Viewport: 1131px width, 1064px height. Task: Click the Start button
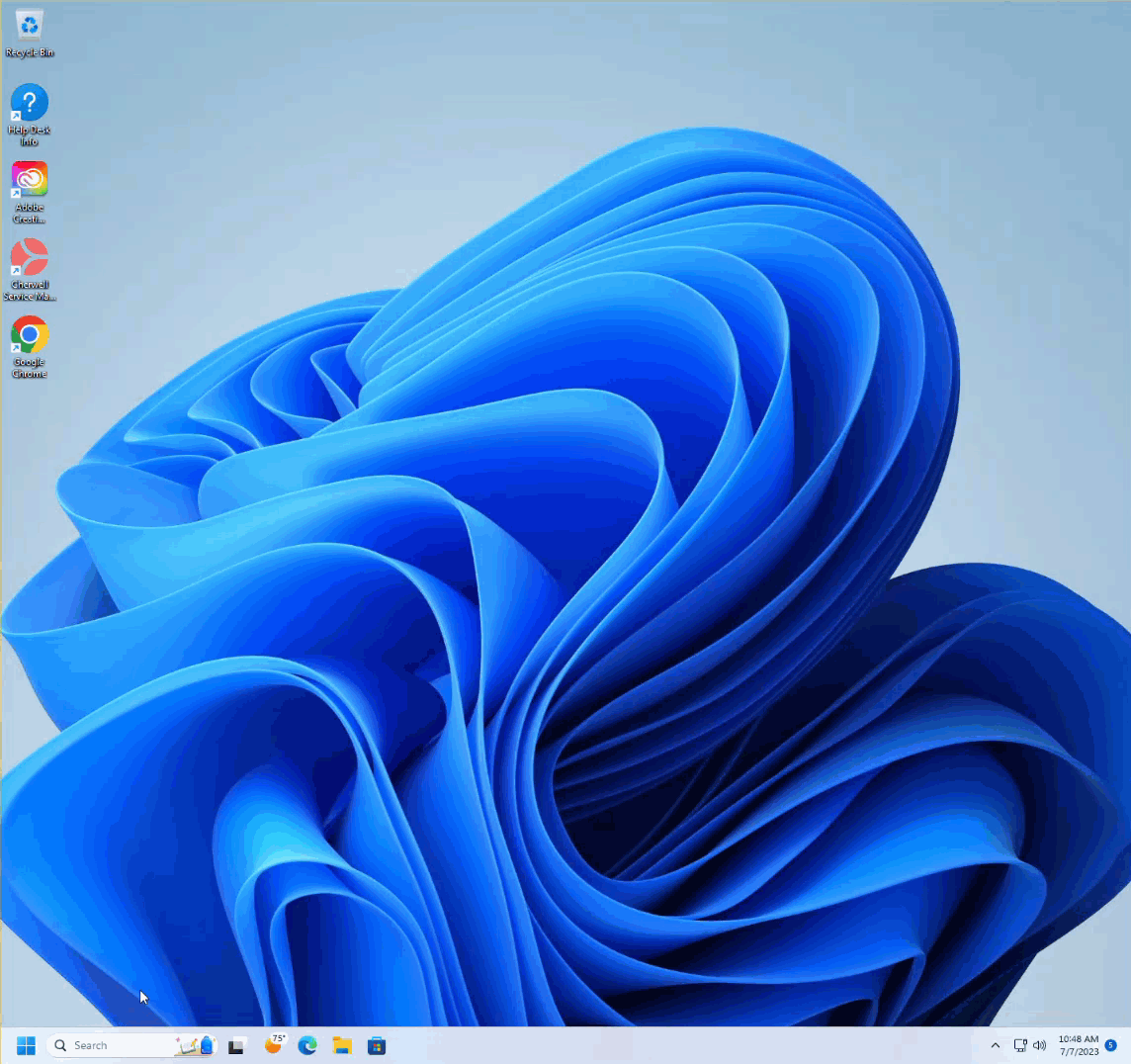click(24, 1045)
